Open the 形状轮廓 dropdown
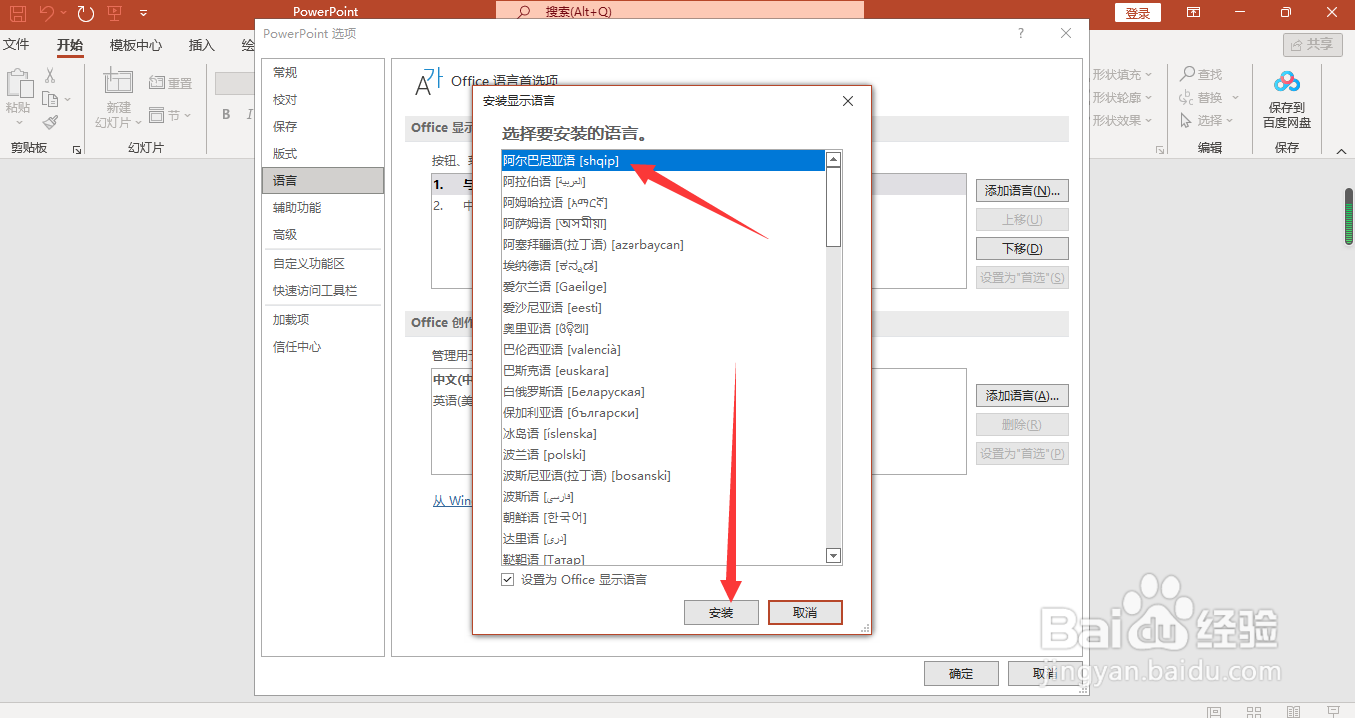This screenshot has width=1355, height=718. pyautogui.click(x=1122, y=97)
